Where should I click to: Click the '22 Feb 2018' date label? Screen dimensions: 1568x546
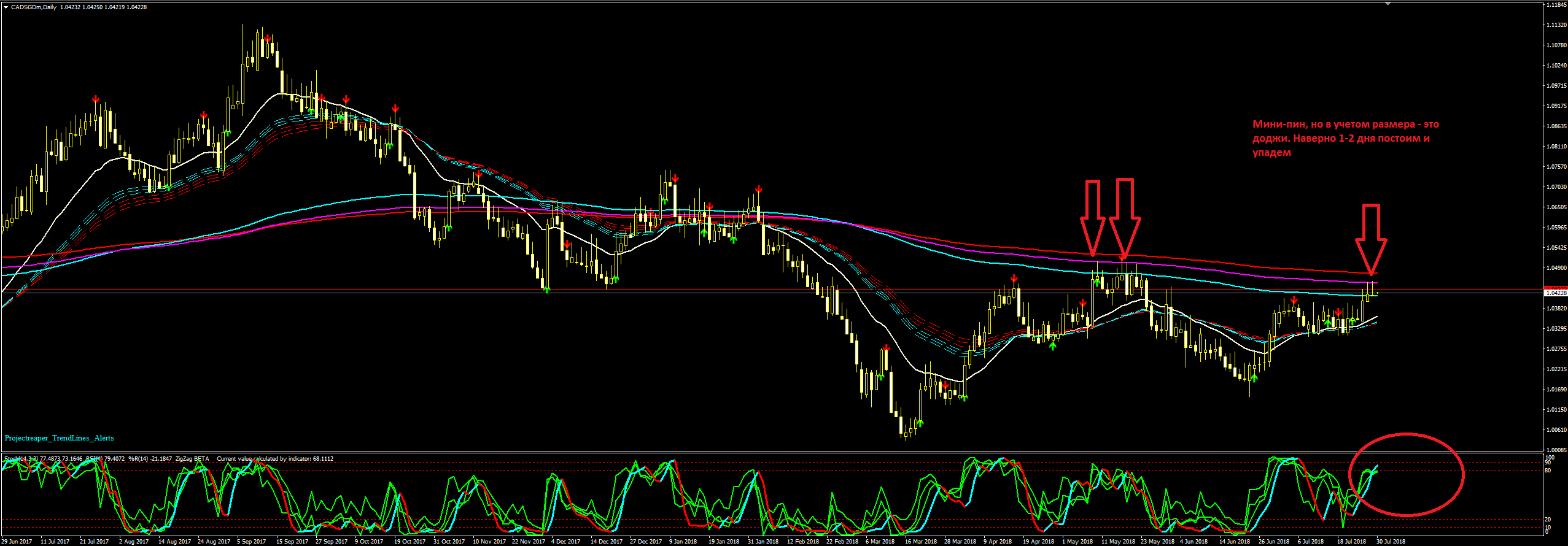tap(842, 542)
